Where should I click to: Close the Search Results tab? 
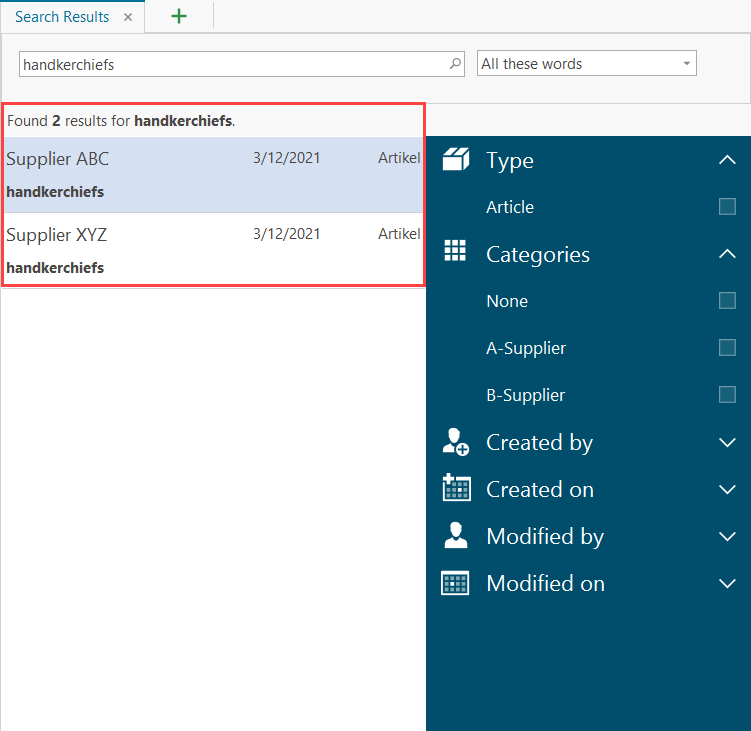128,17
